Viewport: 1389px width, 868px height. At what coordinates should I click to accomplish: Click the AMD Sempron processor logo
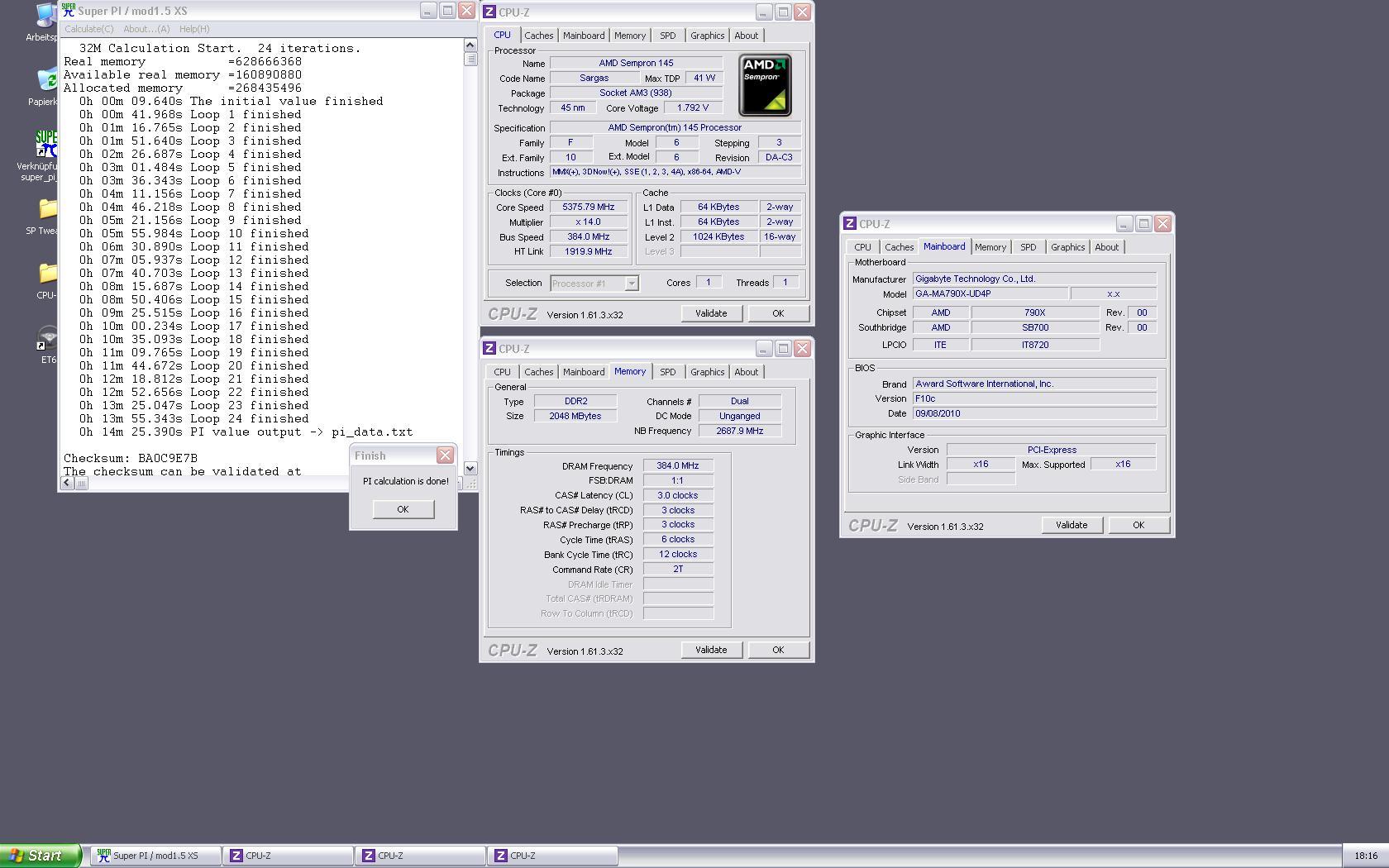[x=765, y=85]
